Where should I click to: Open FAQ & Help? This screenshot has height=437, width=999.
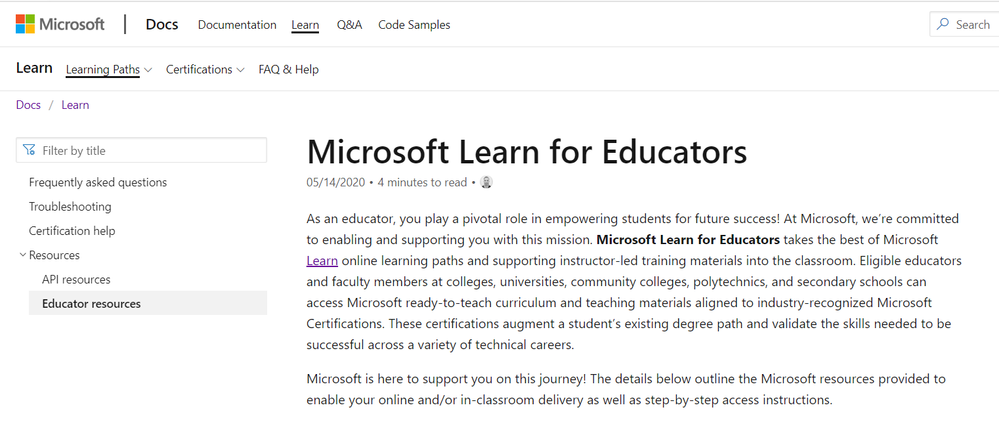tap(289, 69)
